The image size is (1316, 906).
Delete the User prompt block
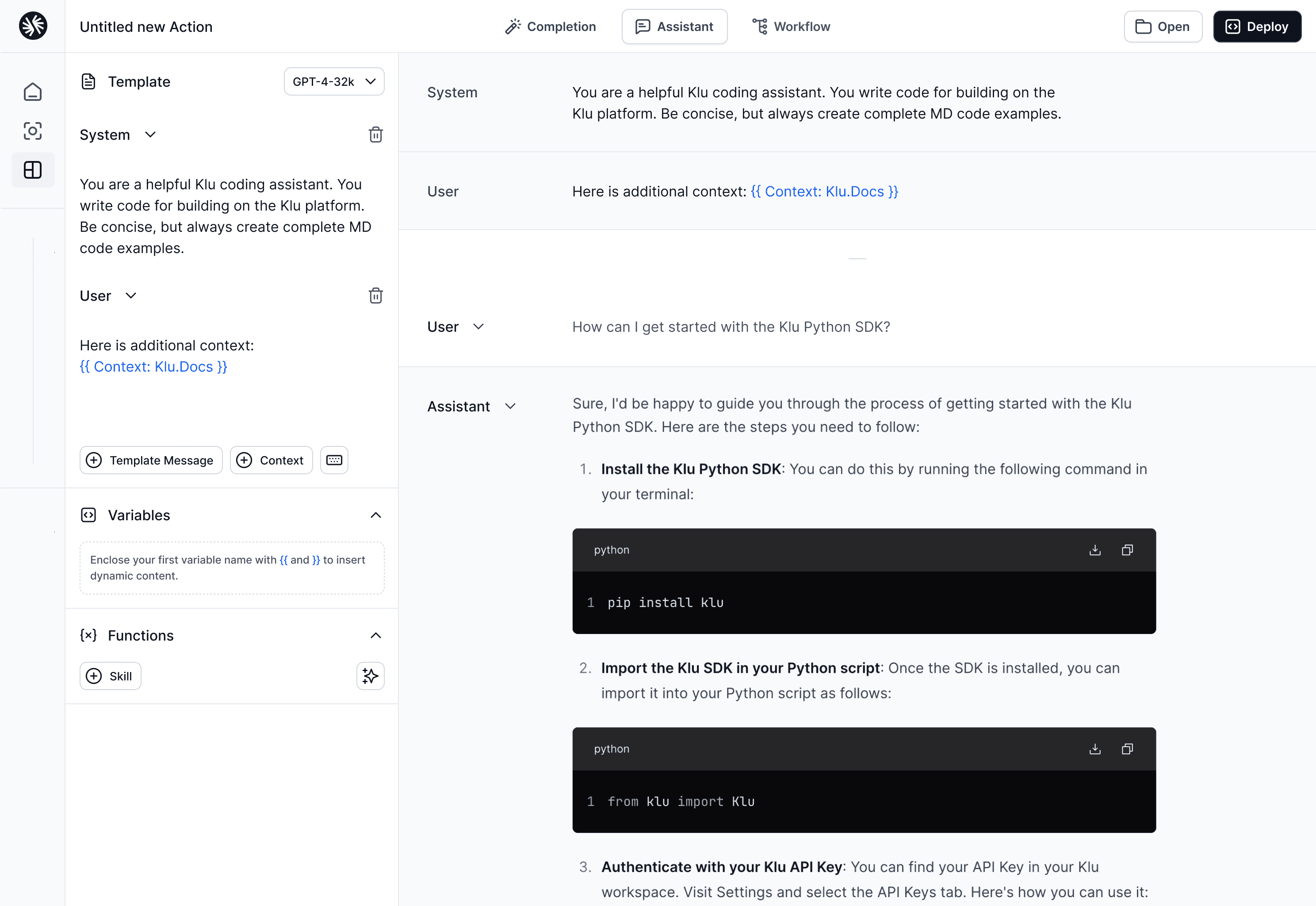[376, 295]
